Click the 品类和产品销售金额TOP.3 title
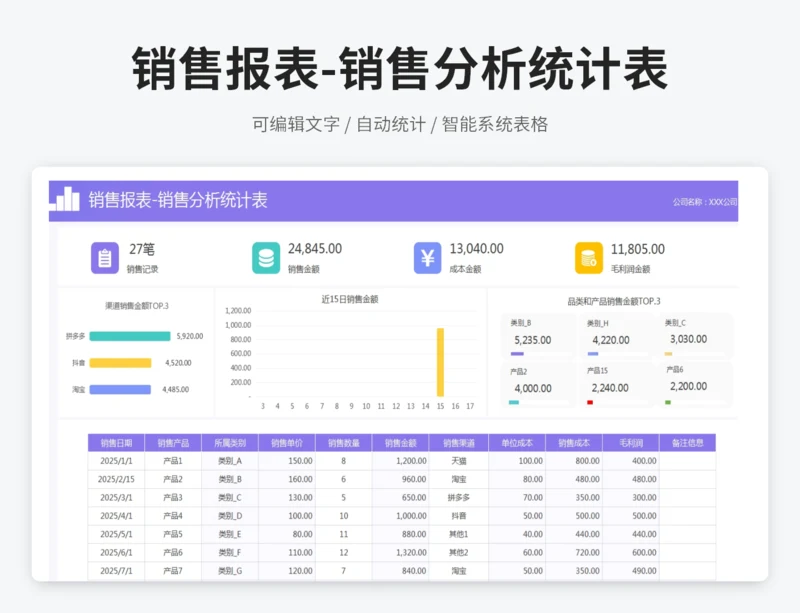Screen dimensions: 800x613 coord(614,301)
